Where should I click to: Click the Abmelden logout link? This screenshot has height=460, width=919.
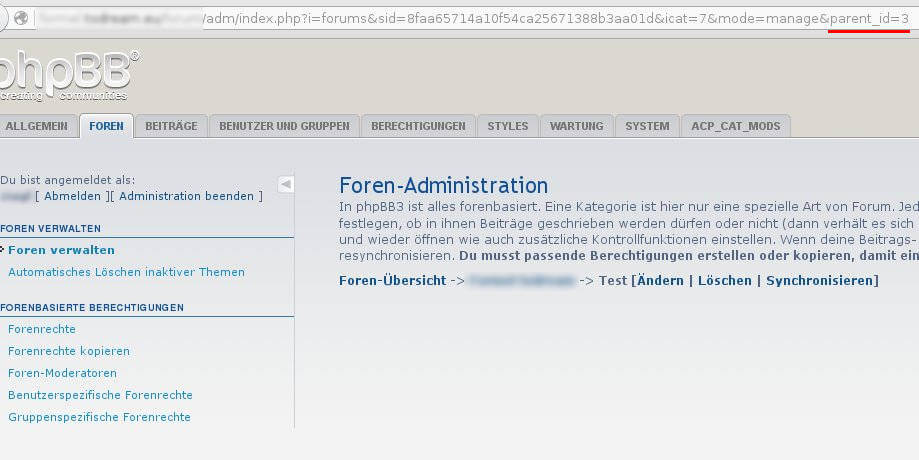click(72, 196)
